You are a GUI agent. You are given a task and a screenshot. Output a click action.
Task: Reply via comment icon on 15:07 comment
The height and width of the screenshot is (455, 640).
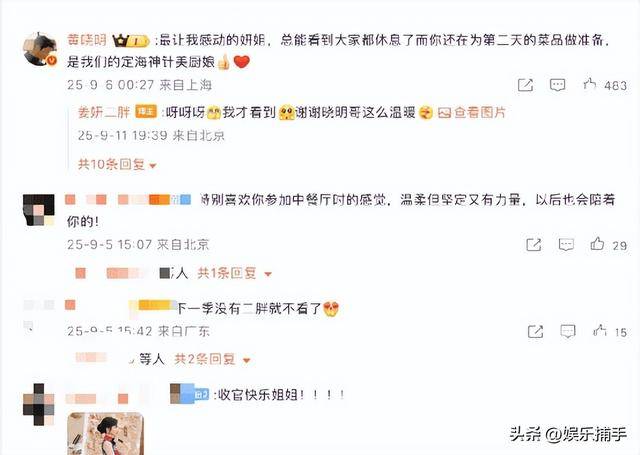pos(566,244)
